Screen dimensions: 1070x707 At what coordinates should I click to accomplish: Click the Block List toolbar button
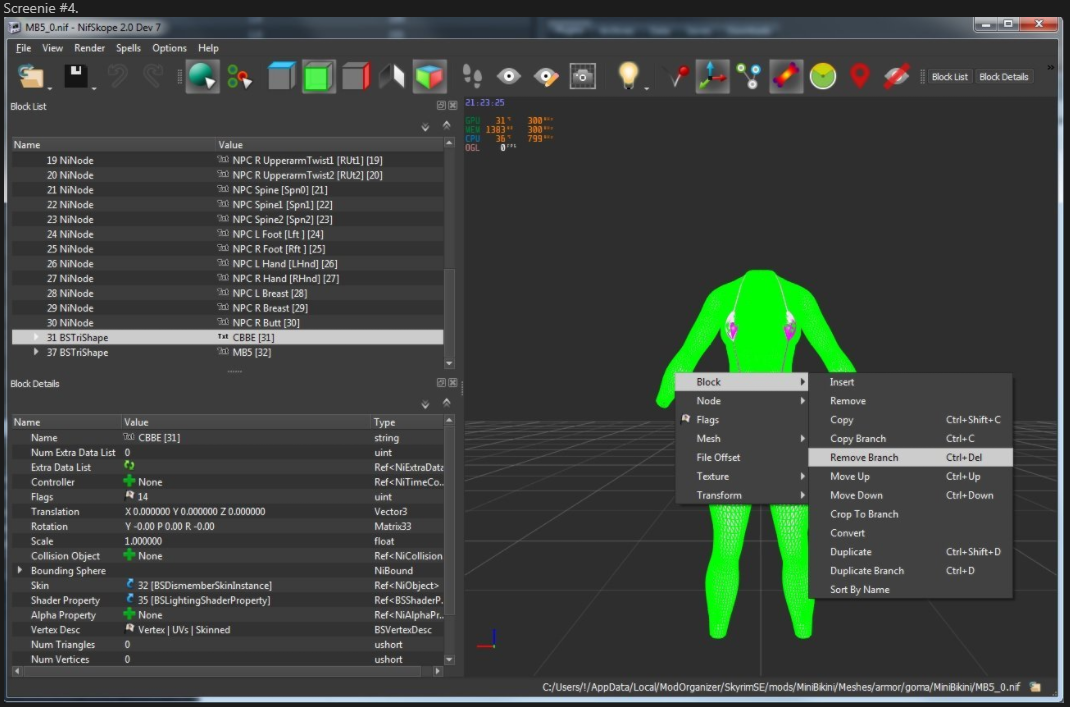click(x=950, y=76)
